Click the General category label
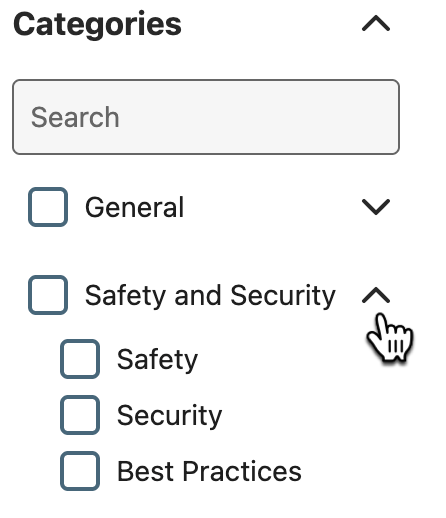Image resolution: width=446 pixels, height=518 pixels. point(134,207)
